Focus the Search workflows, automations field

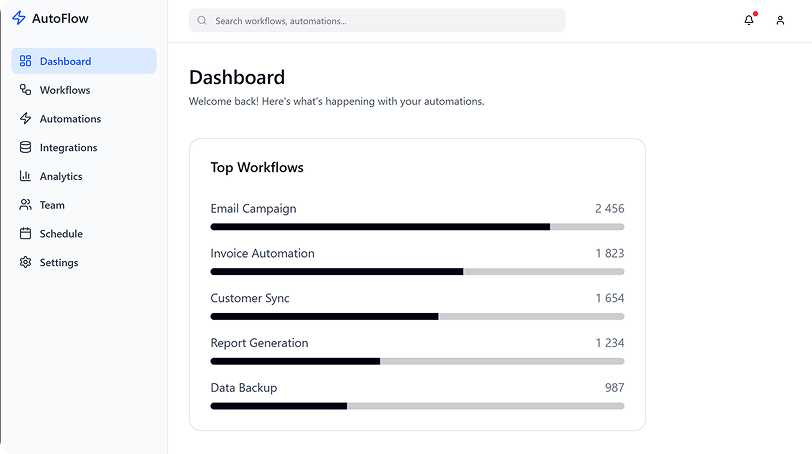377,21
